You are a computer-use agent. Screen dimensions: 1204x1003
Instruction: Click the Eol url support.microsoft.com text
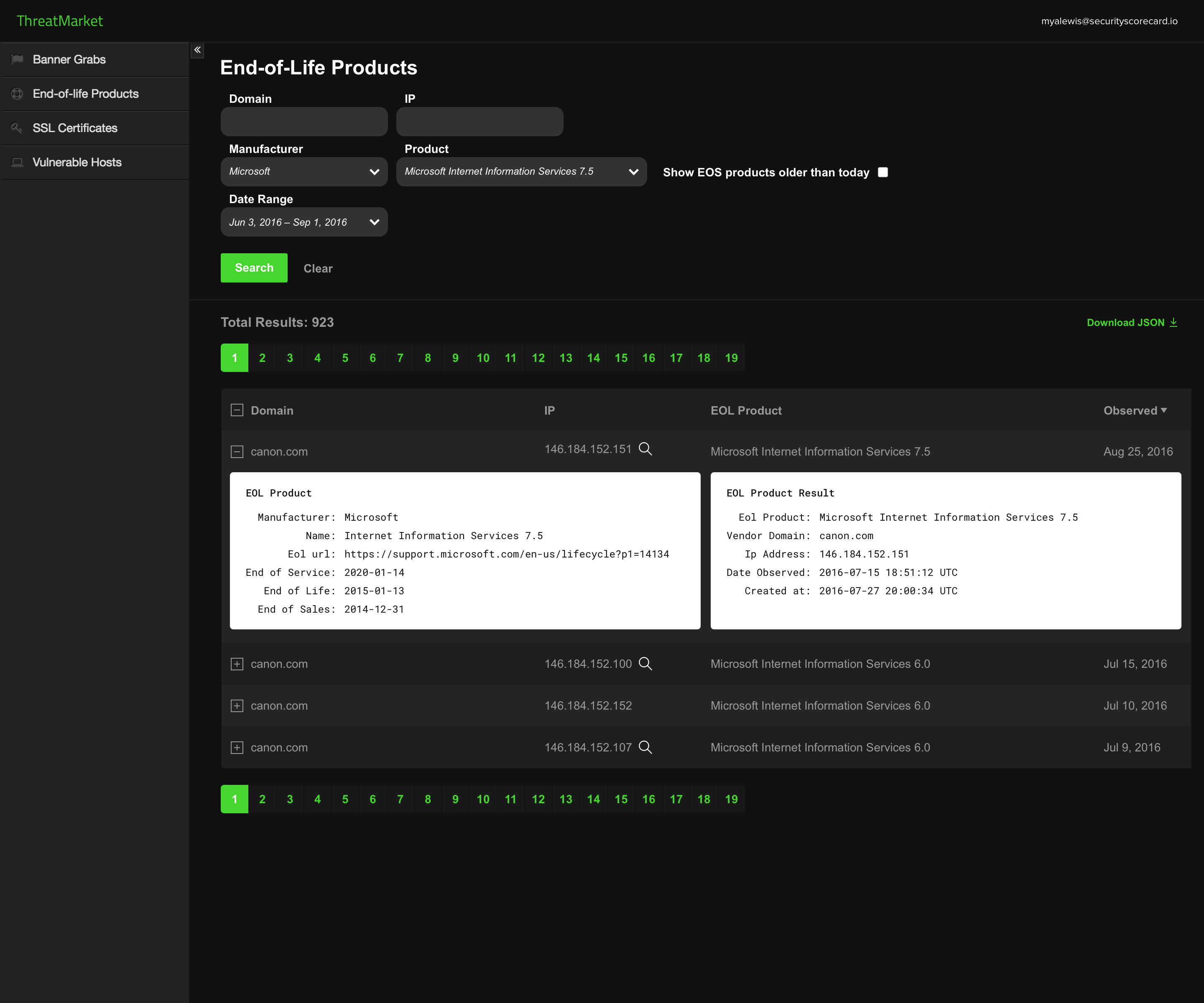point(506,554)
